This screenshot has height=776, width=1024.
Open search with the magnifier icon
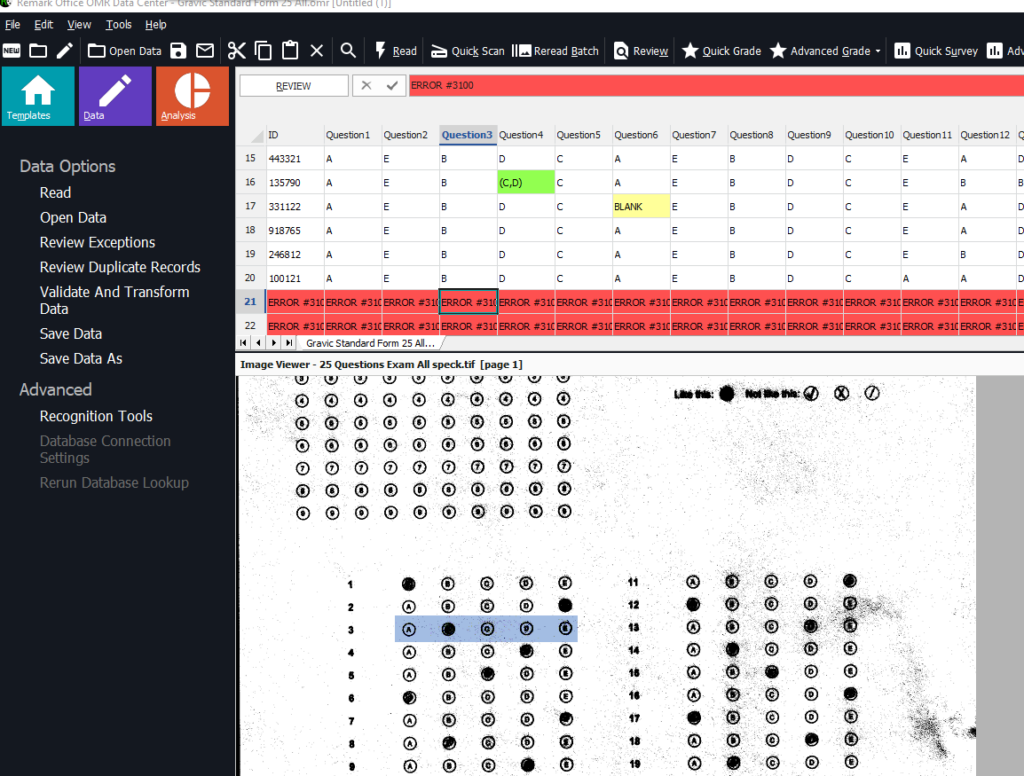pyautogui.click(x=348, y=50)
